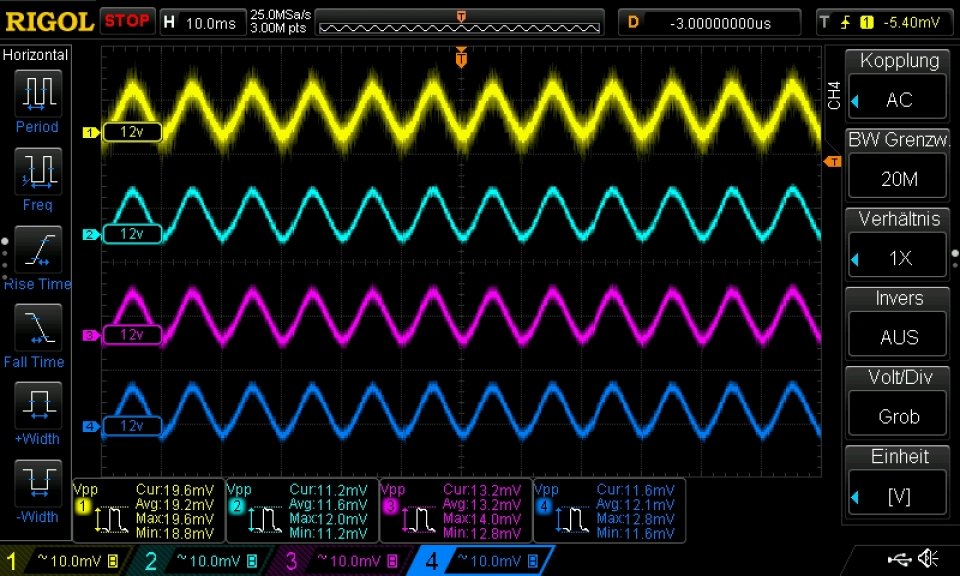Click the Vpp waveform icon for channel 4
960x576 pixels.
coord(571,520)
